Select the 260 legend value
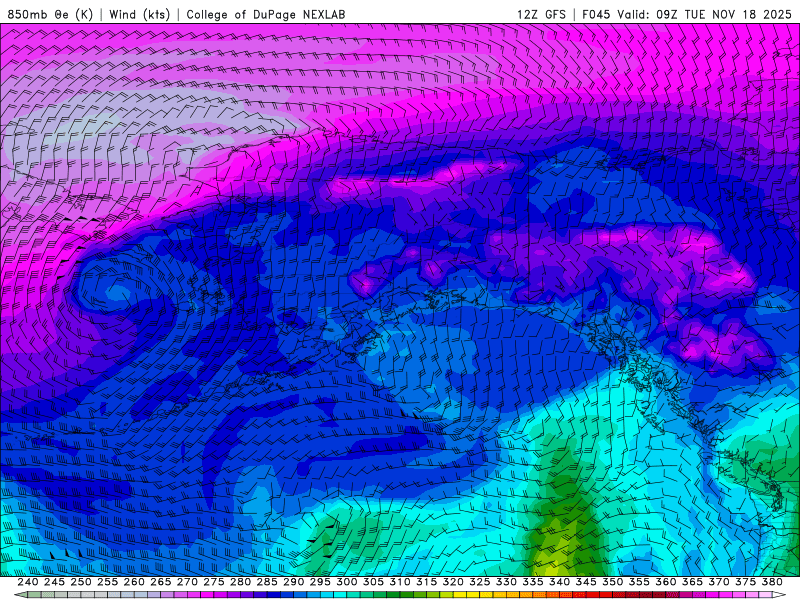Screen dimensions: 800x600 pyautogui.click(x=134, y=582)
